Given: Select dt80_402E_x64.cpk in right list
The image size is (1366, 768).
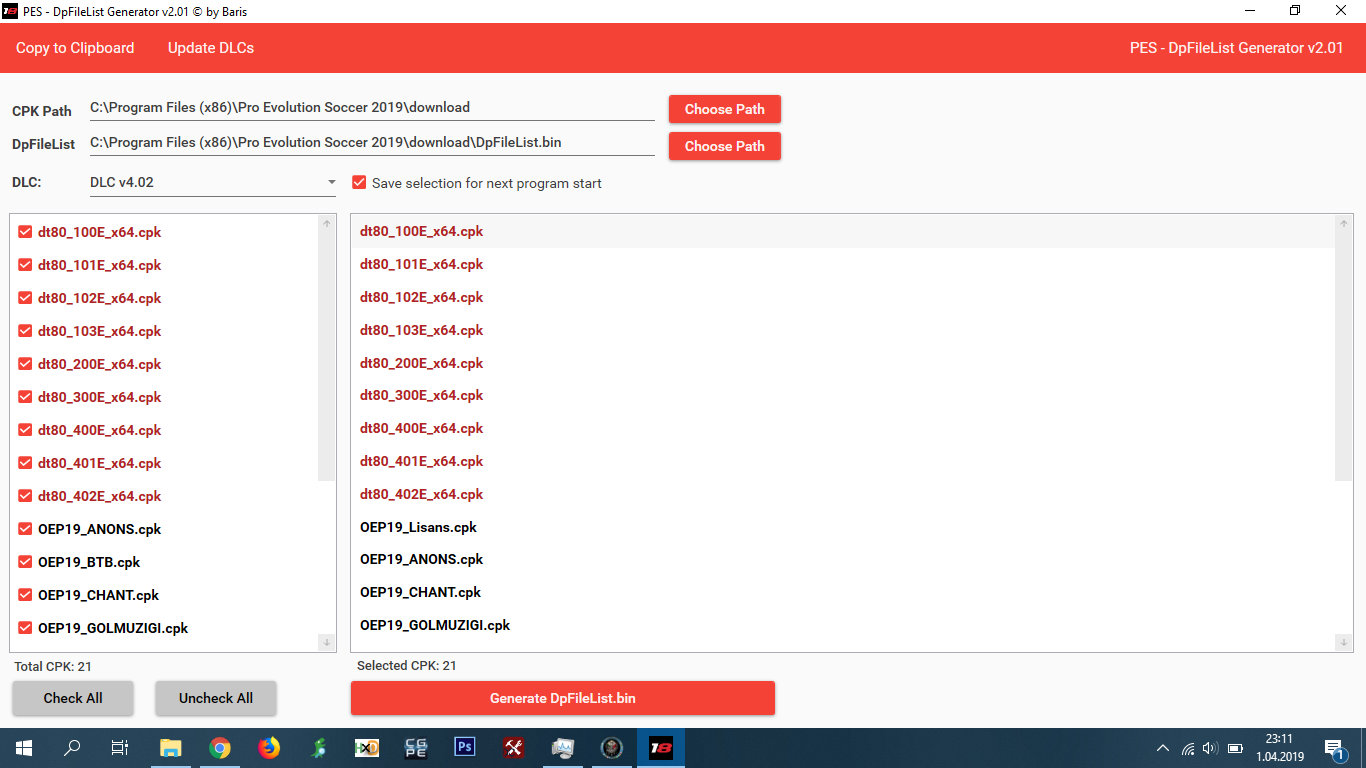Looking at the screenshot, I should pos(843,494).
